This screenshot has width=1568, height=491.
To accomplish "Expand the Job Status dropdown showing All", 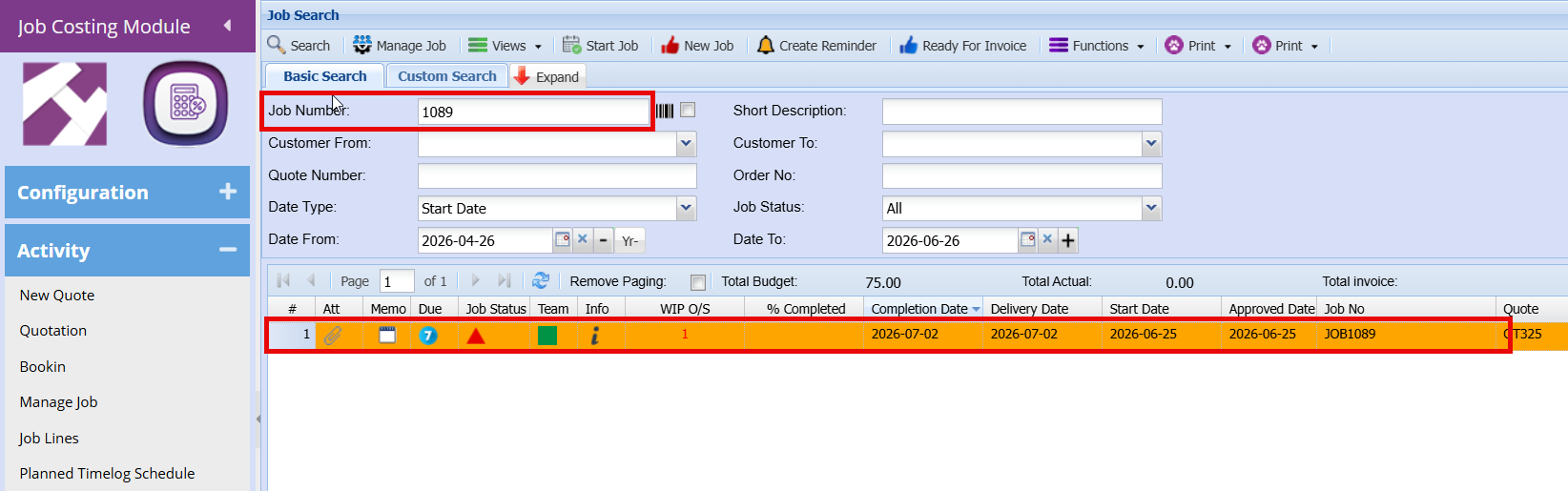I will click(x=1152, y=208).
